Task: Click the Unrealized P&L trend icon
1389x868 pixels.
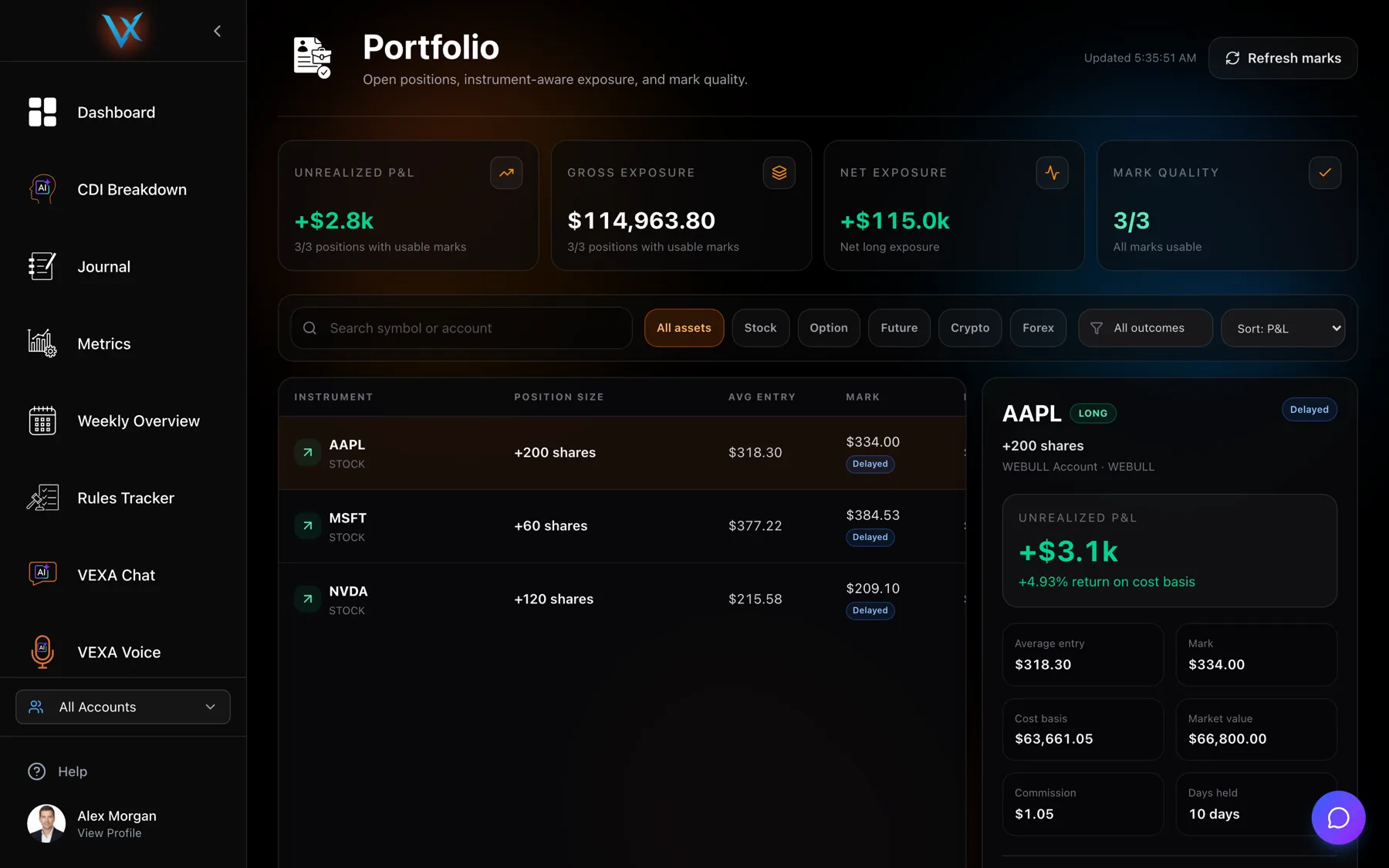Action: click(506, 173)
